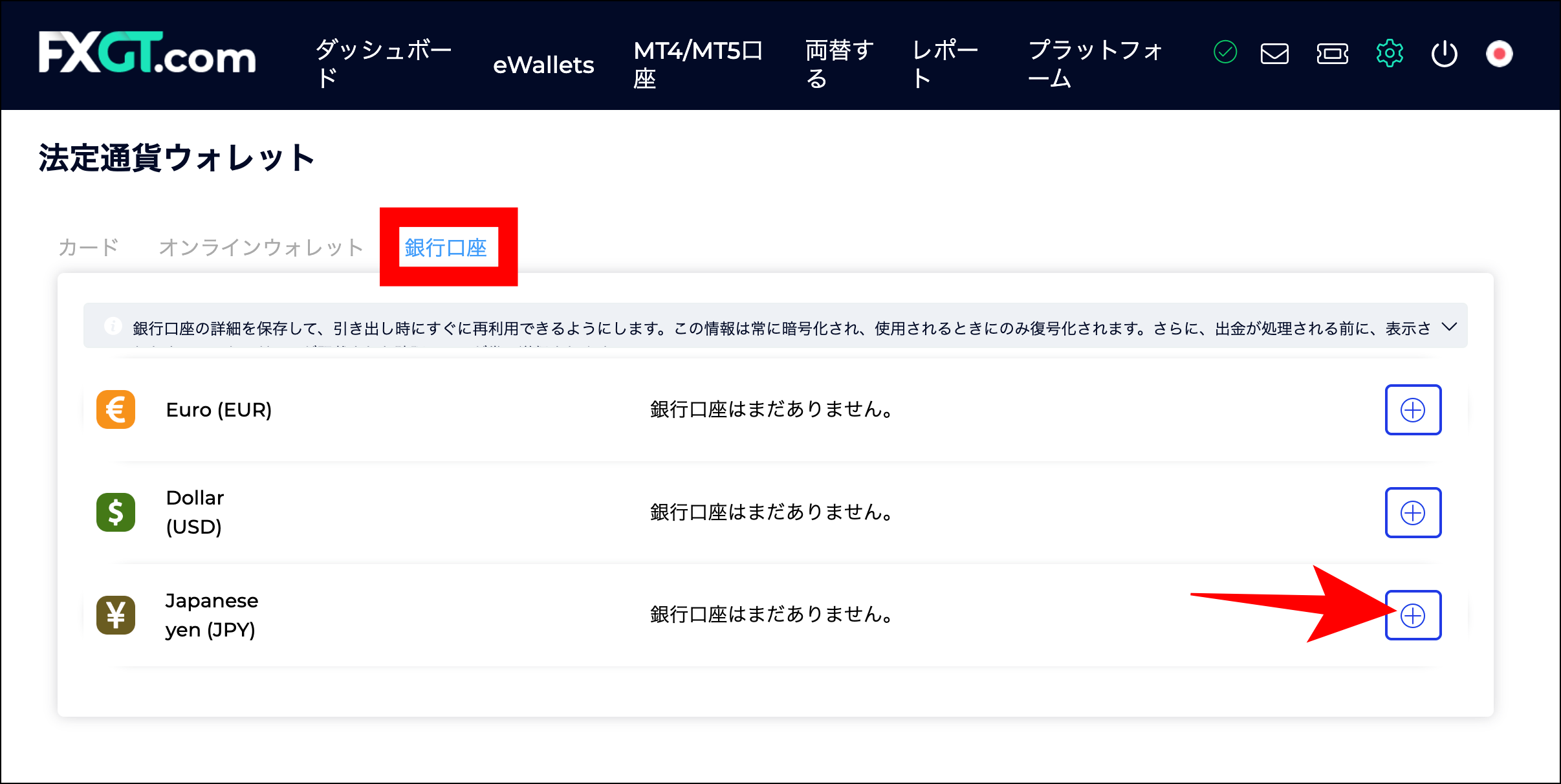The height and width of the screenshot is (784, 1561).
Task: Open the eWallets navigation item
Action: coord(543,65)
